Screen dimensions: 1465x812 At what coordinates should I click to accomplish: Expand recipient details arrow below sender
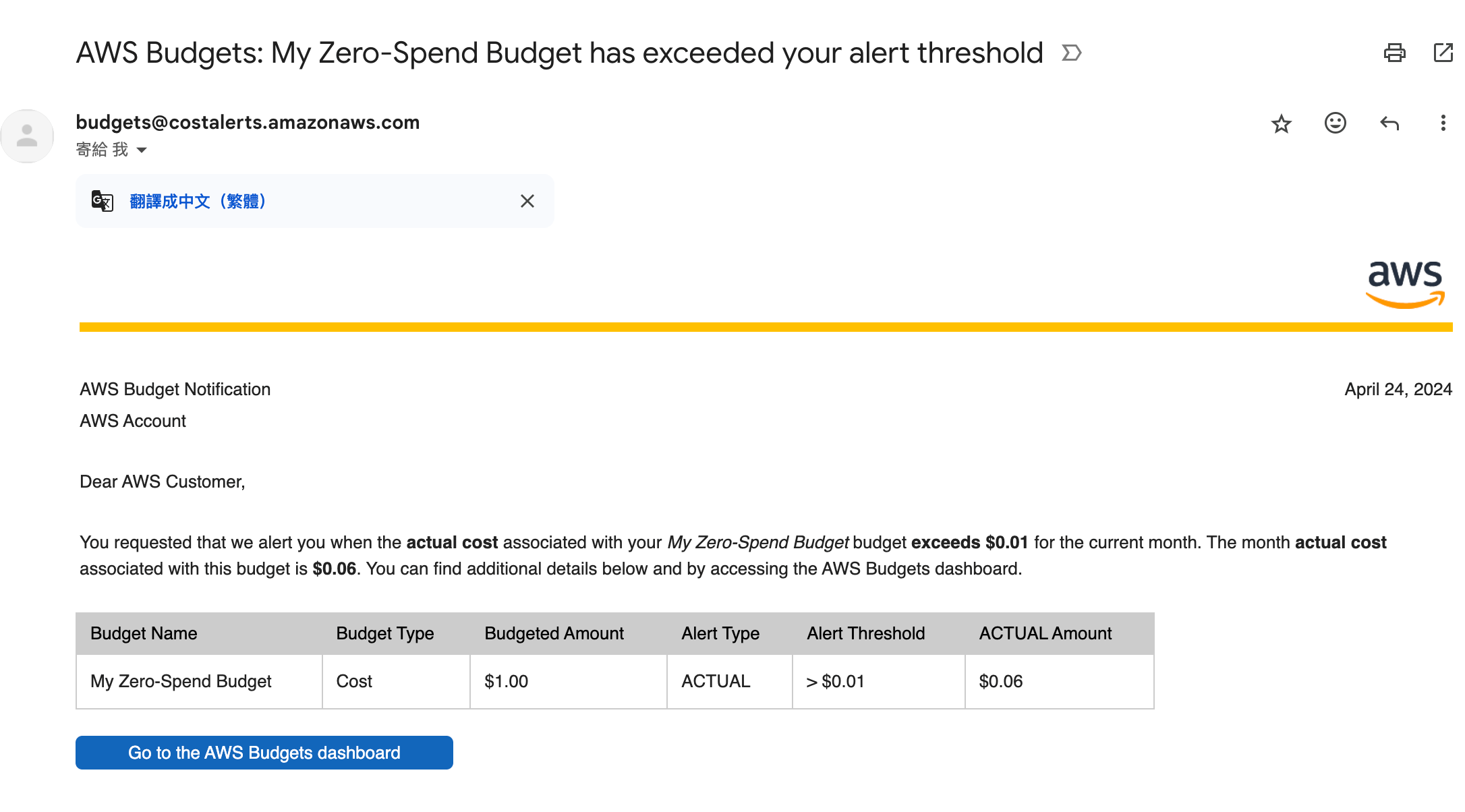(x=142, y=150)
